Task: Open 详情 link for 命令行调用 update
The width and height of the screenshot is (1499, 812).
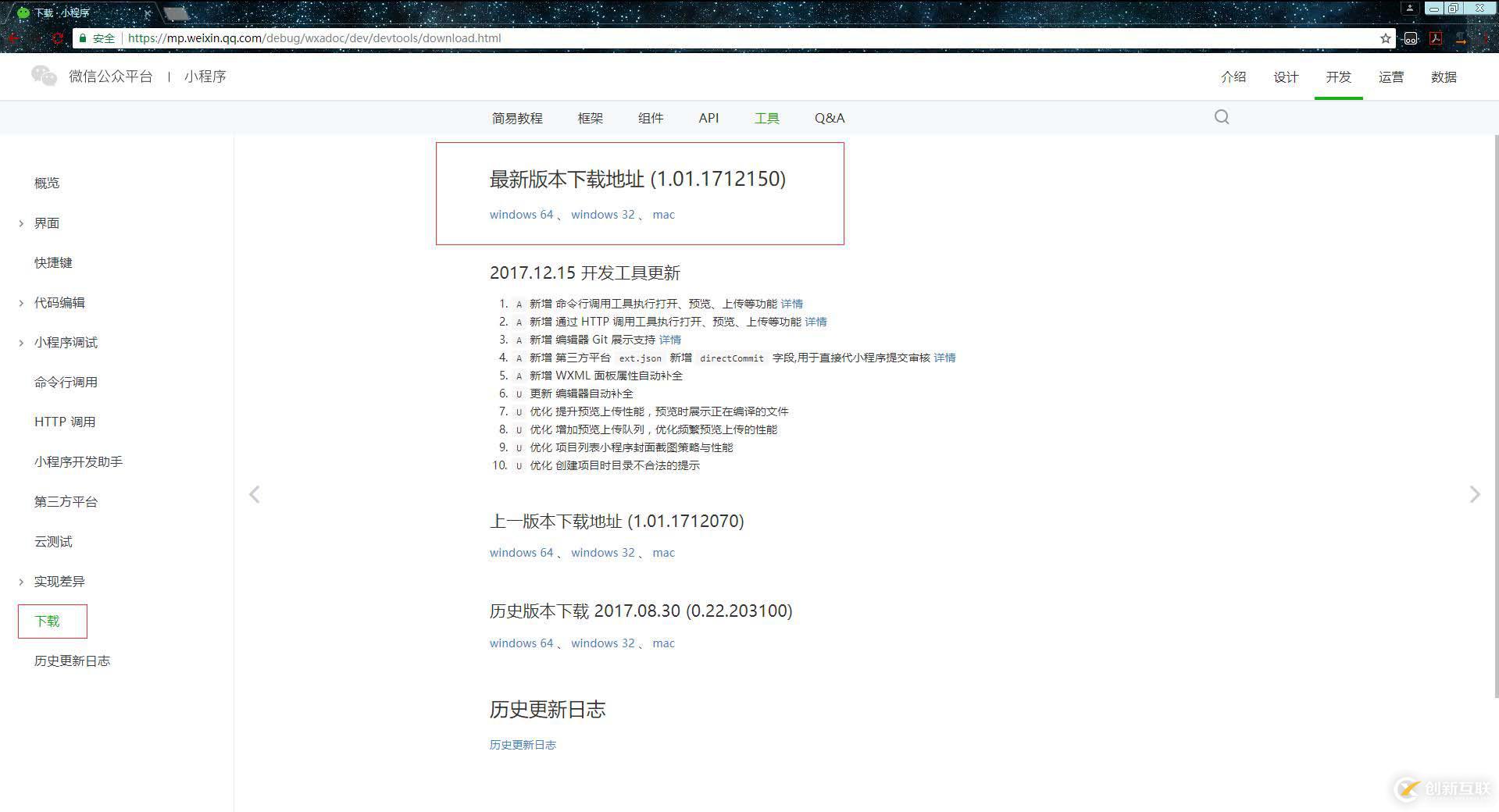Action: coord(791,304)
